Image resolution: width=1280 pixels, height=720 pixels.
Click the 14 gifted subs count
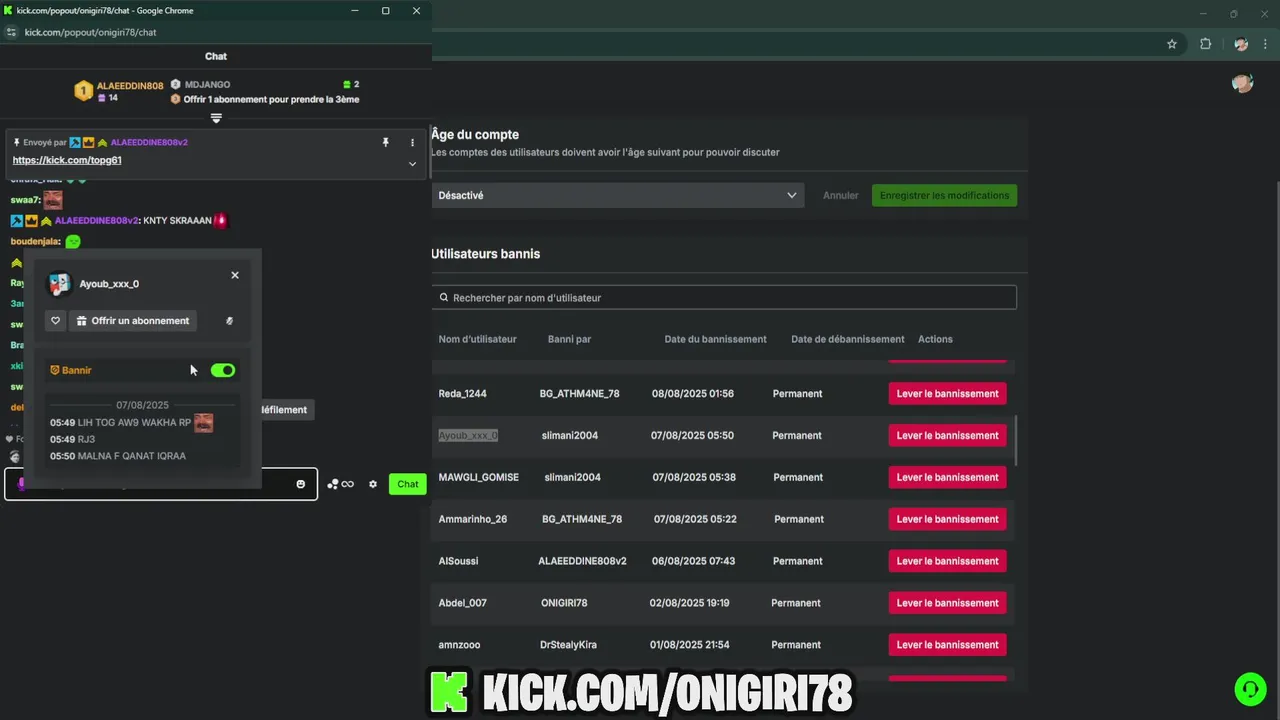108,98
